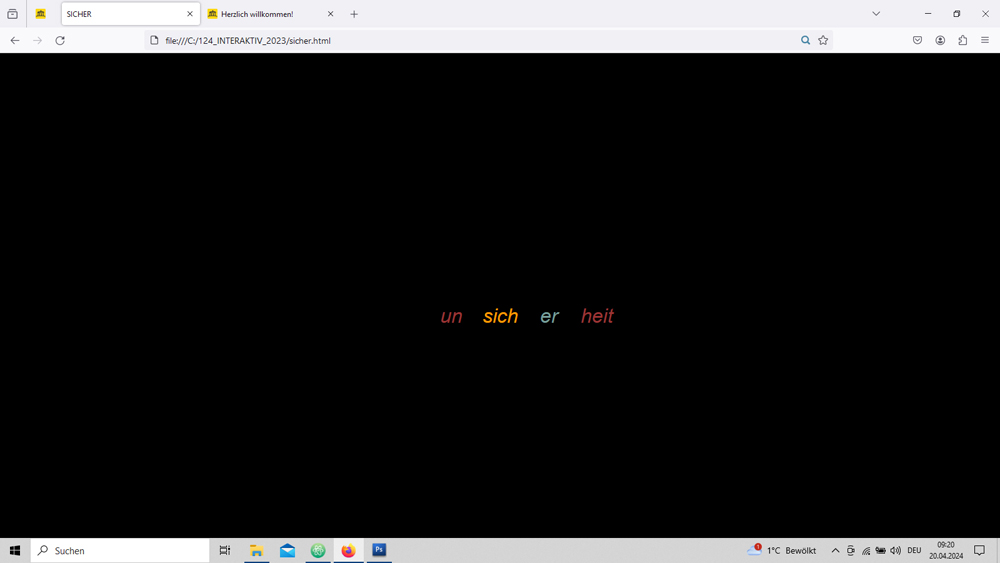1000x563 pixels.
Task: Click the file page info icon in URL bar
Action: click(x=154, y=40)
